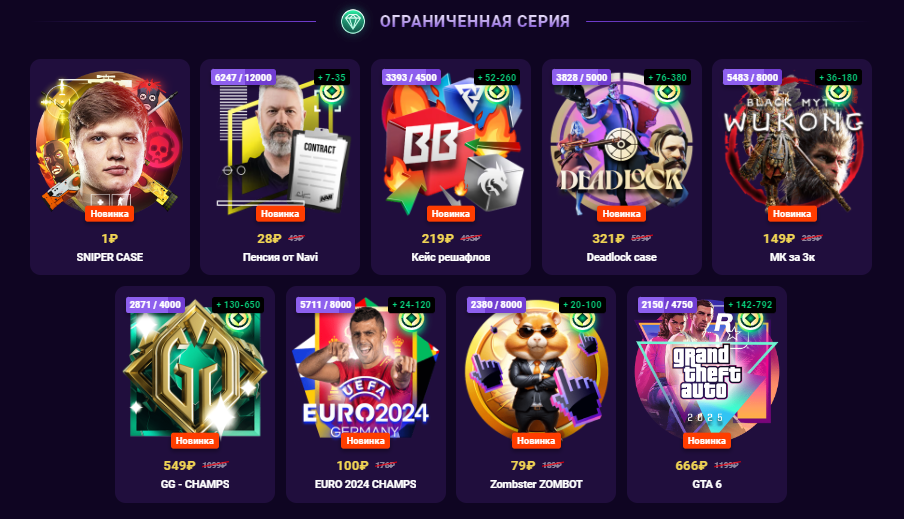Open the GG - CHAMPS emblem image
Screen dimensions: 904x519
coord(195,369)
